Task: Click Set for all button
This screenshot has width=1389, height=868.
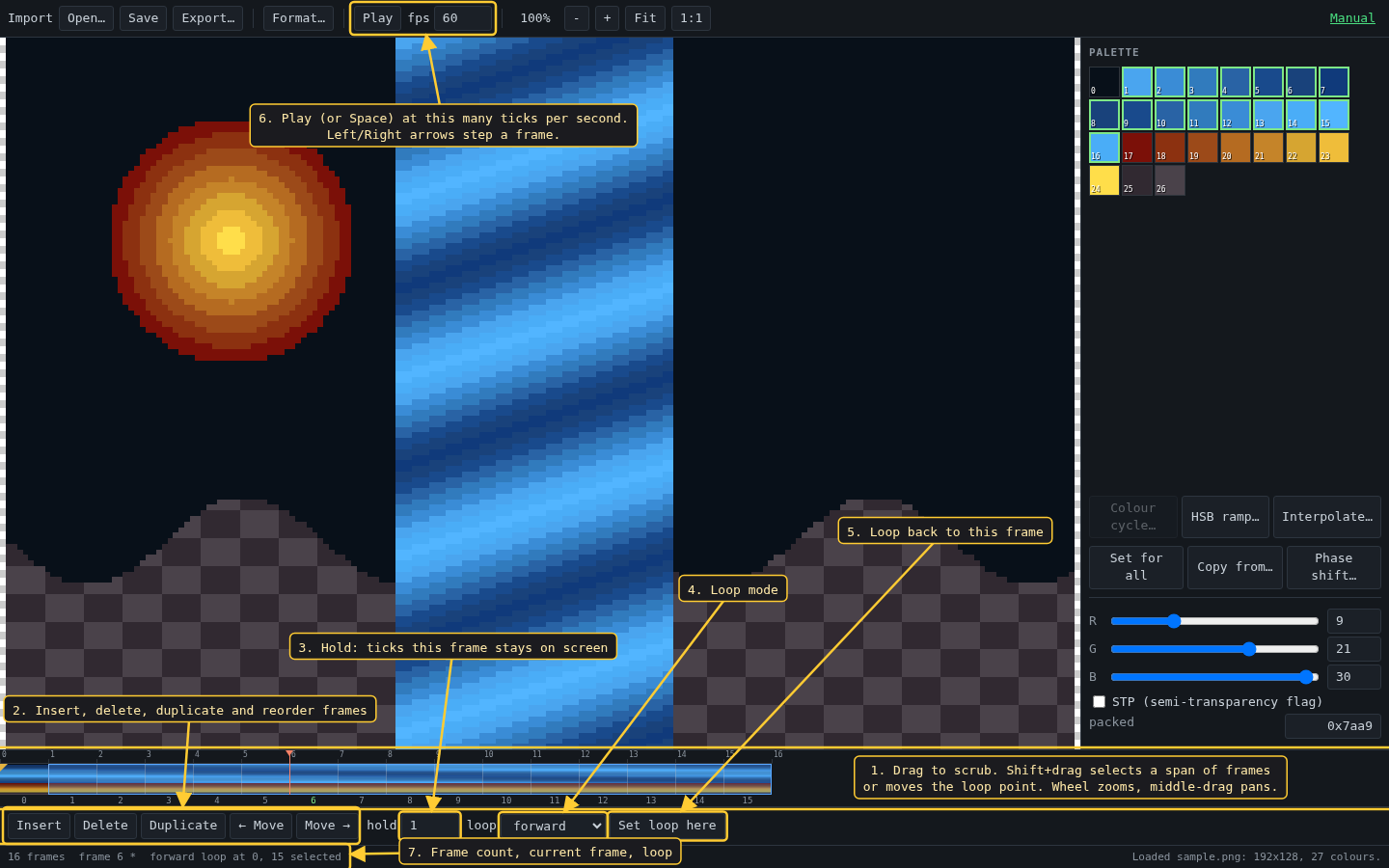Action: point(1136,567)
